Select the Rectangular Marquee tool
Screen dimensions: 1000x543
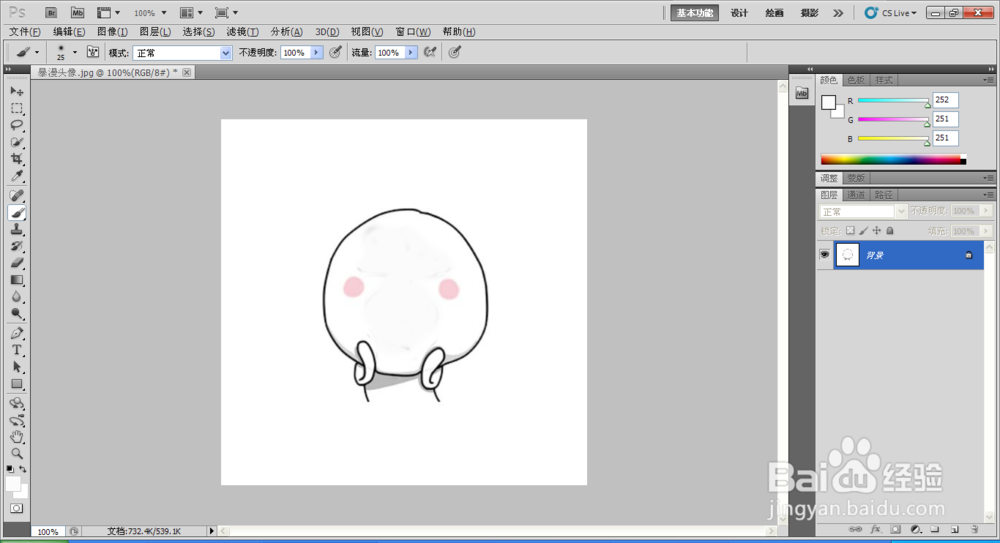point(17,108)
